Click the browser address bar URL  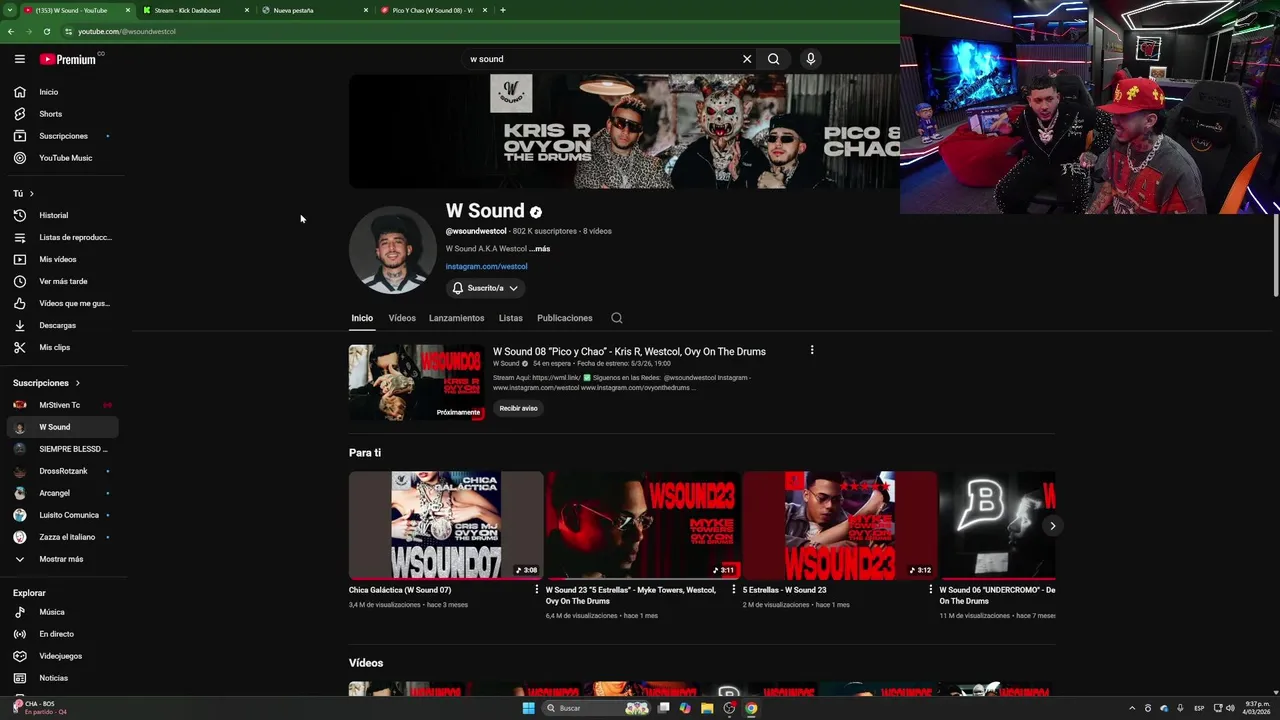(x=127, y=31)
